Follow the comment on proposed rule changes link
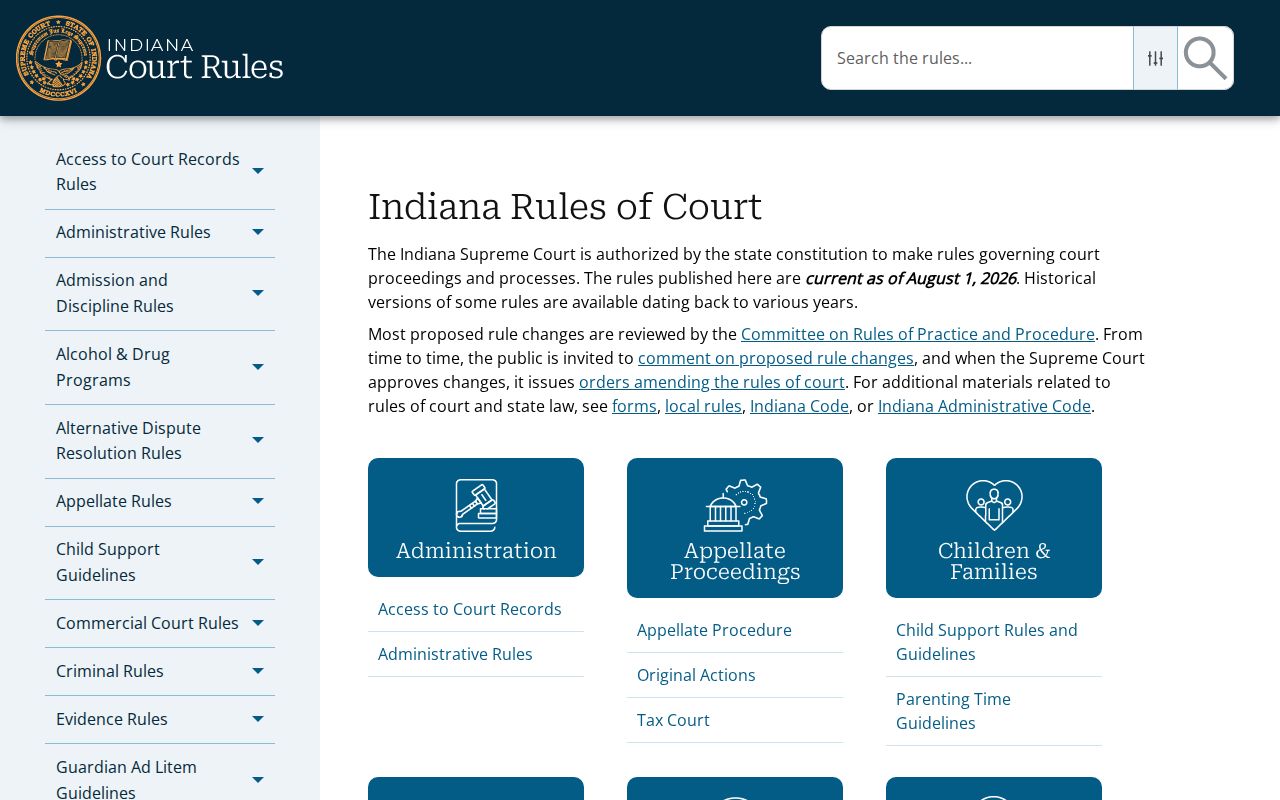Screen dimensions: 1280x800 (776, 358)
